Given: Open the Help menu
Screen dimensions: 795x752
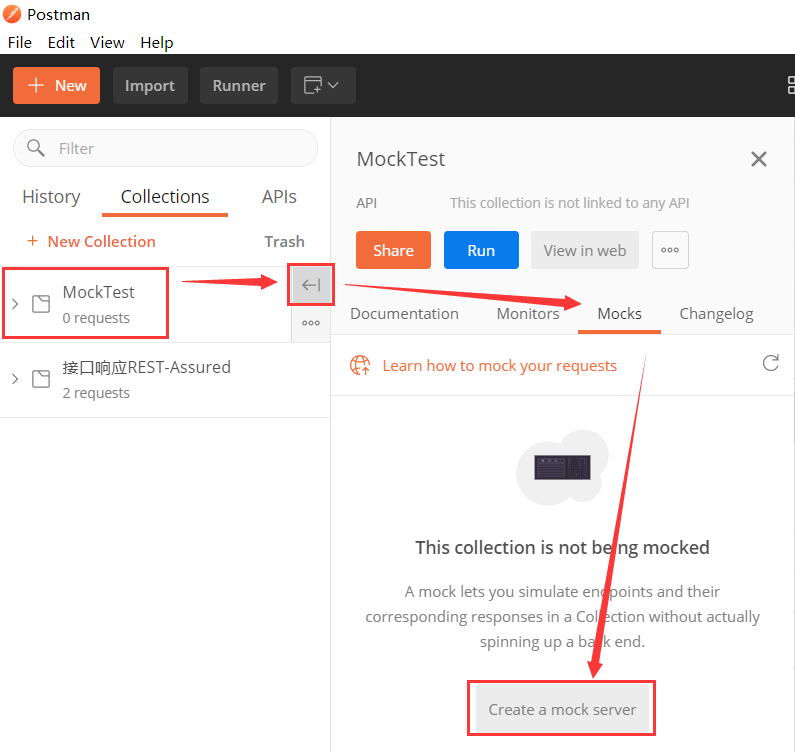Looking at the screenshot, I should pos(157,42).
